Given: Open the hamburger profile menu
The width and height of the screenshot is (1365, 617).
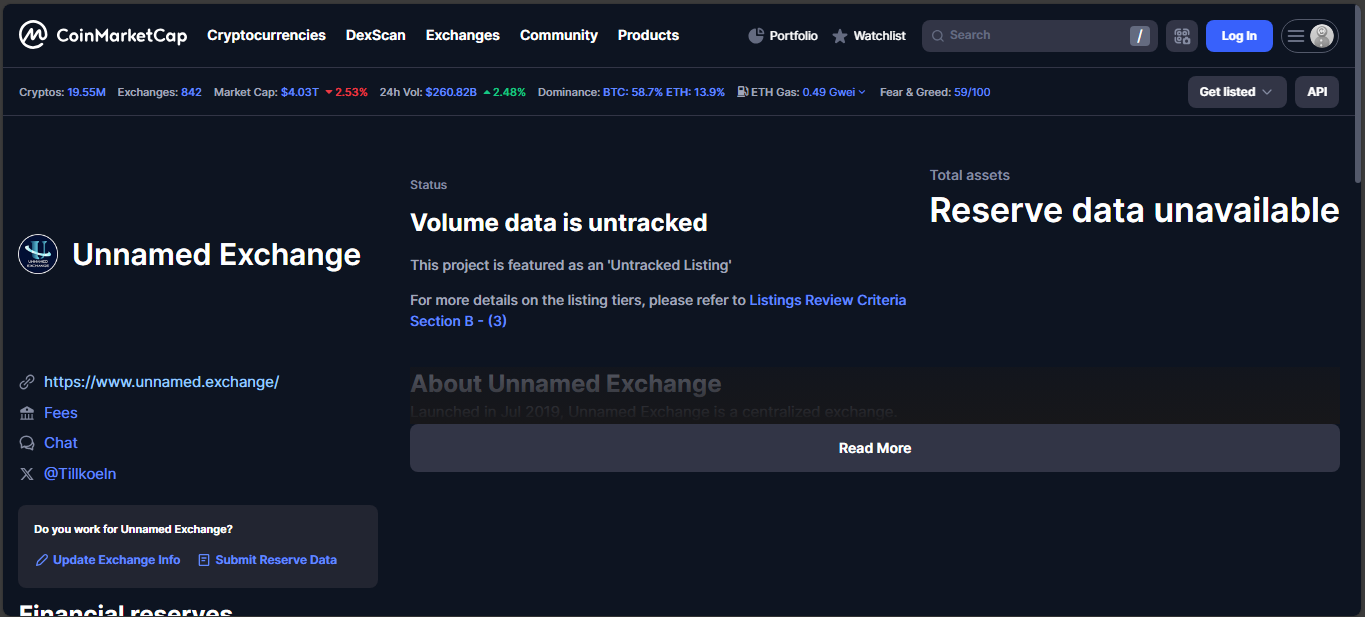Looking at the screenshot, I should (x=1309, y=36).
